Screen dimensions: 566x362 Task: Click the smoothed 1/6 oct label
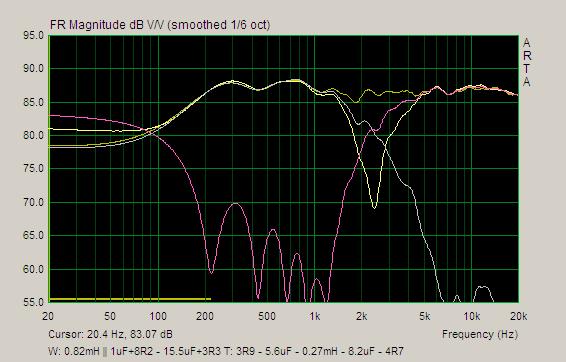(x=219, y=25)
